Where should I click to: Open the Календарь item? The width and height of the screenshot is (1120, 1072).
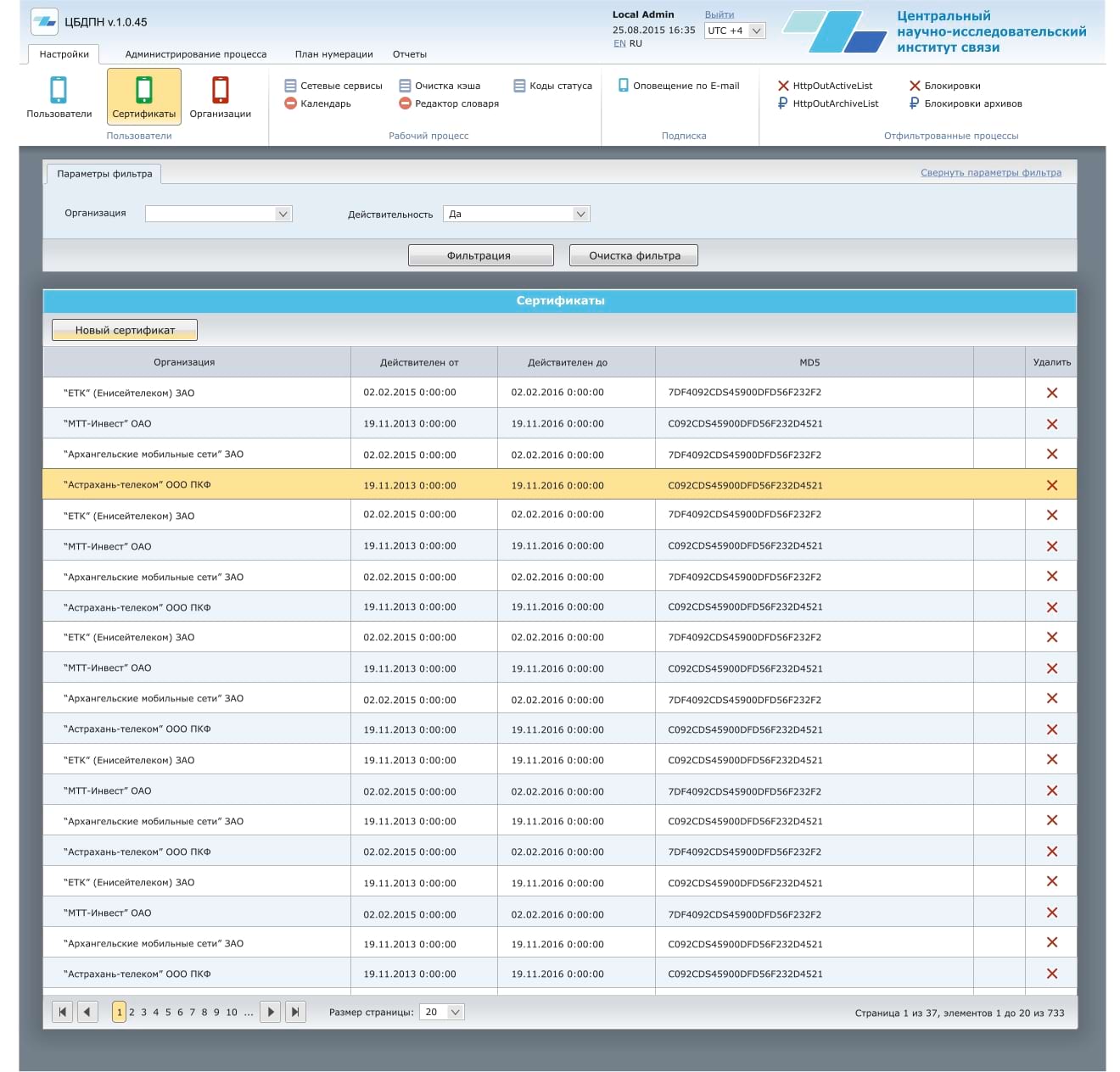[x=317, y=103]
